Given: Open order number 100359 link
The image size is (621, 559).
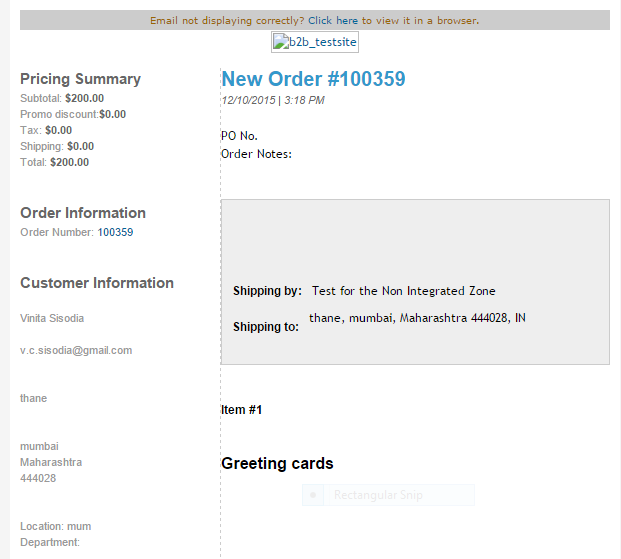Looking at the screenshot, I should coord(115,232).
